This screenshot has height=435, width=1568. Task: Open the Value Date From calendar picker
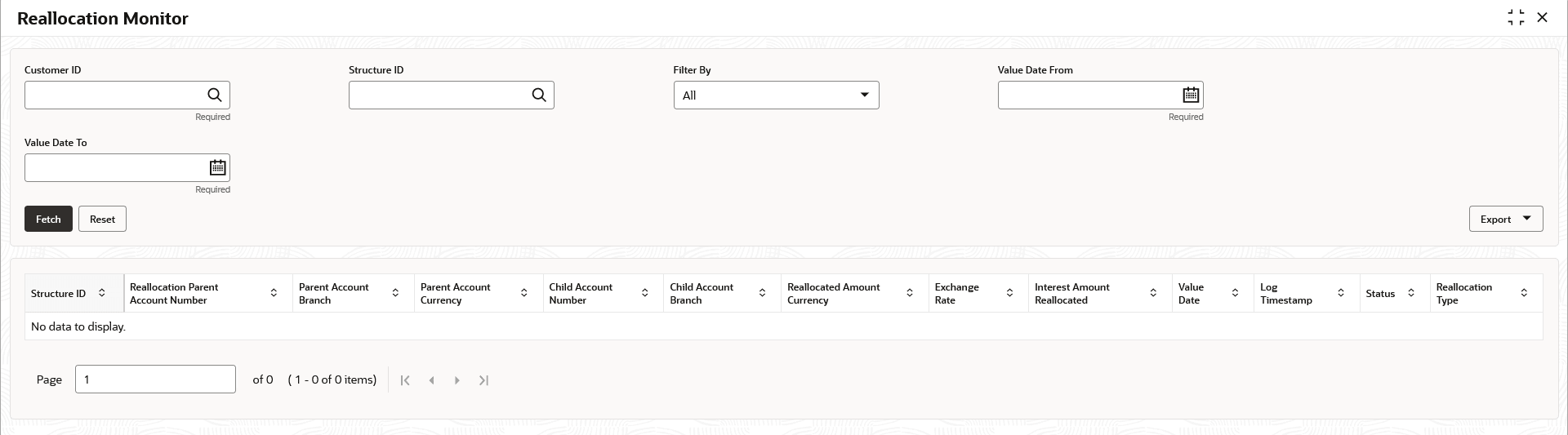point(1191,95)
